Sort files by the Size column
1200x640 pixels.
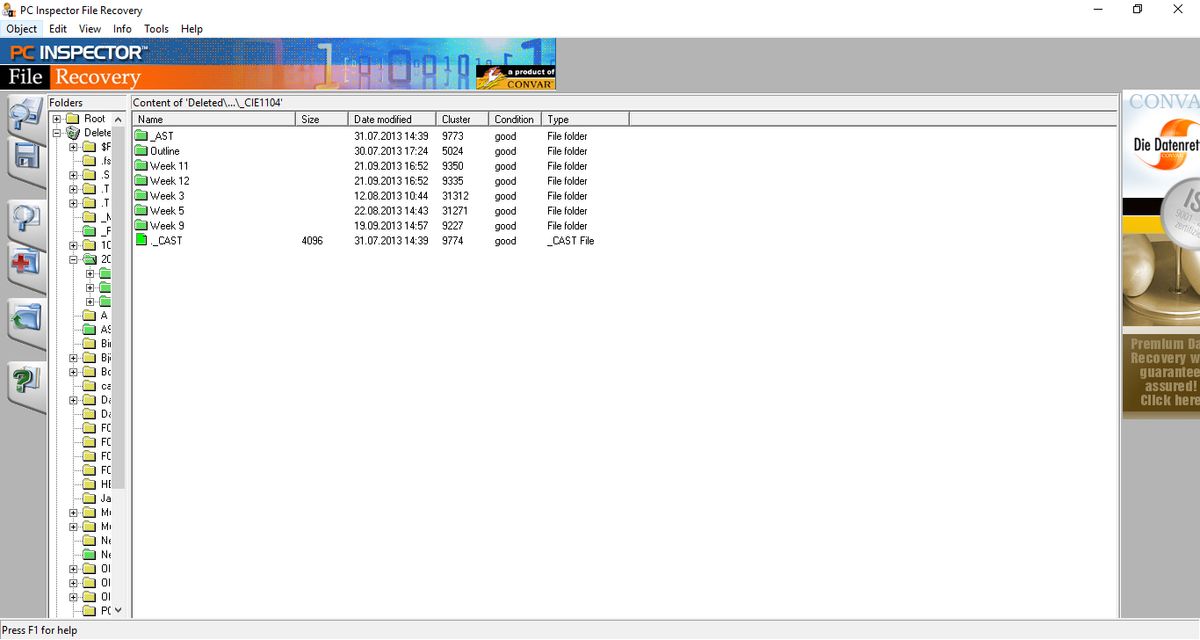312,118
